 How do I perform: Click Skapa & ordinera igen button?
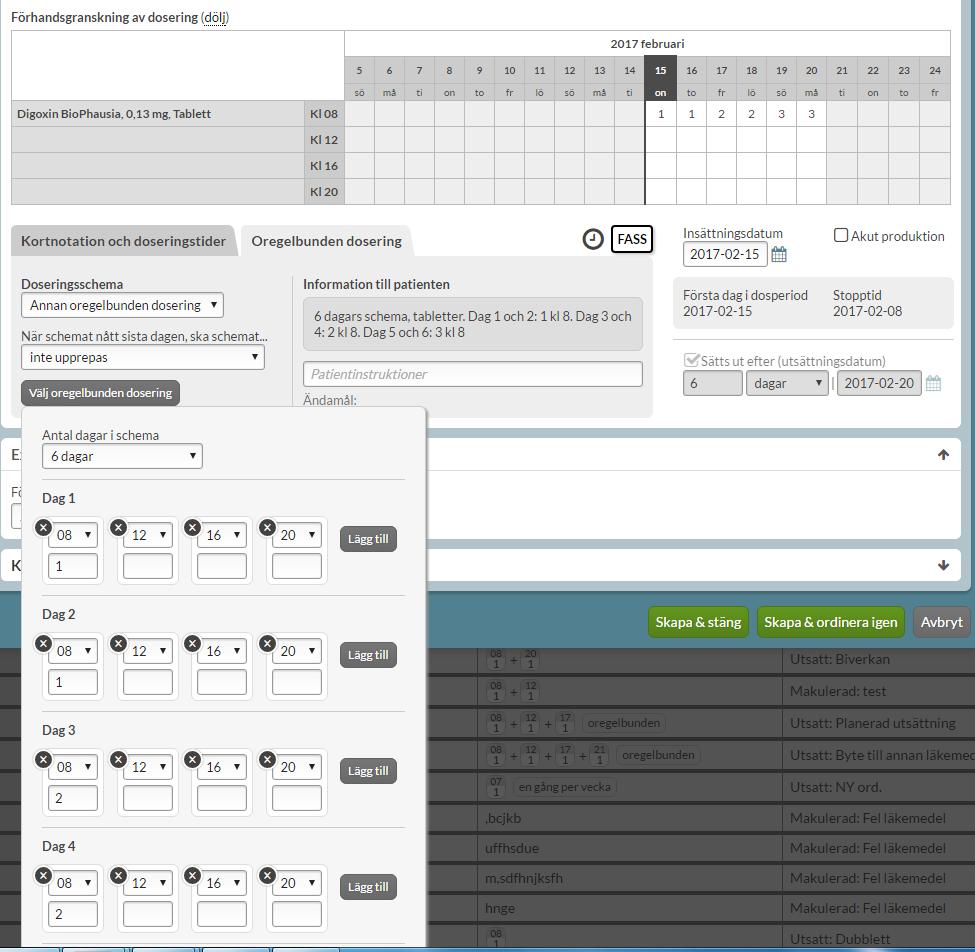click(x=831, y=622)
